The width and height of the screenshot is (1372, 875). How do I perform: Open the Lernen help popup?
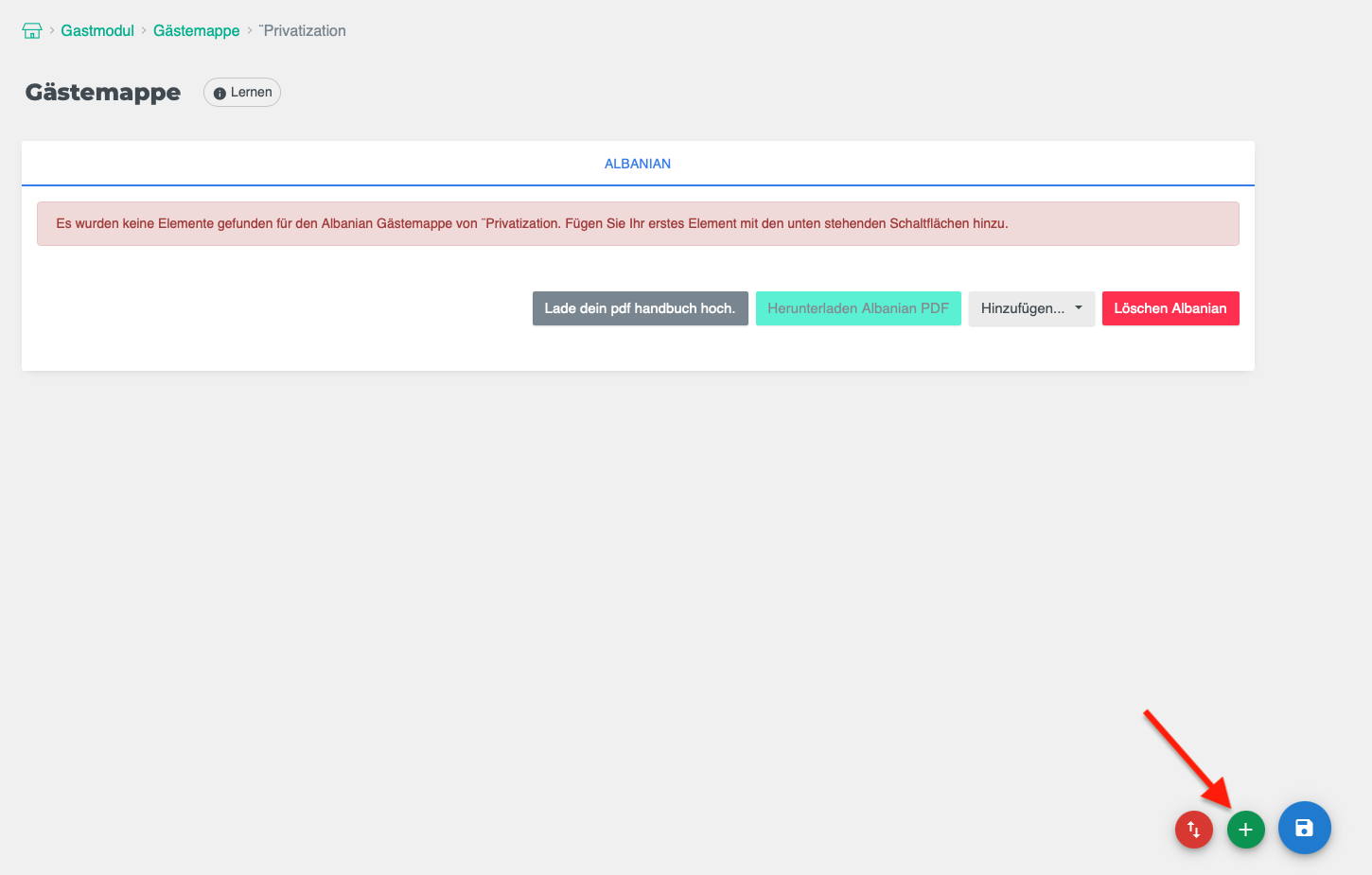[x=241, y=92]
